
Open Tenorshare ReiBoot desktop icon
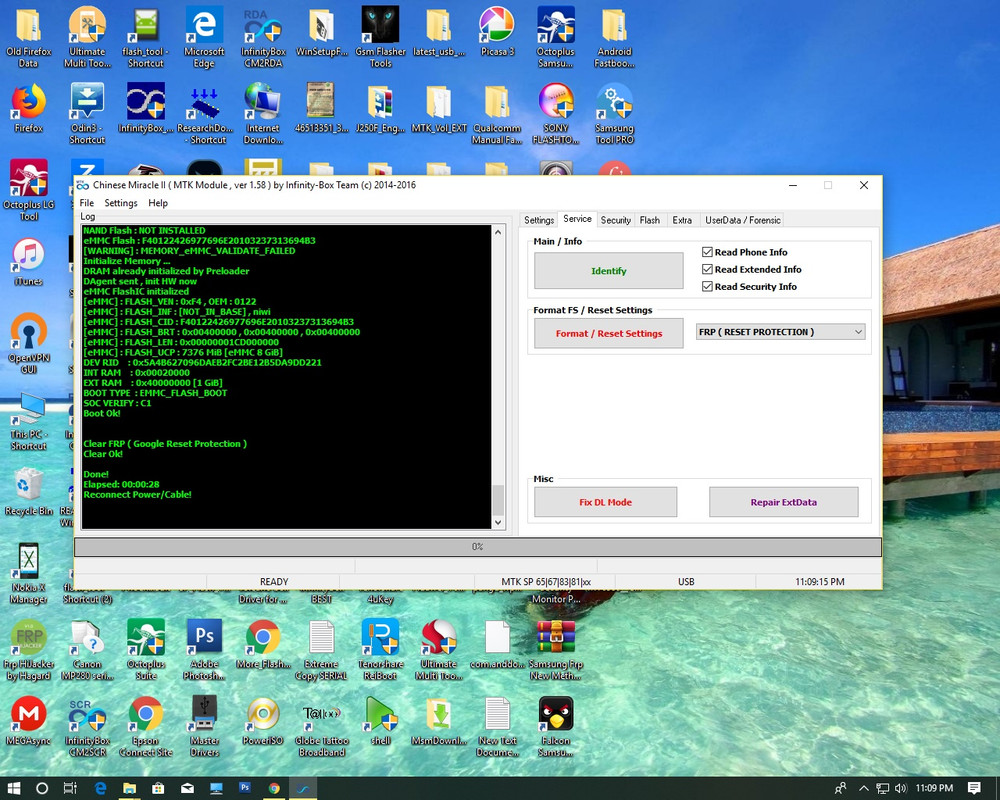pos(380,649)
